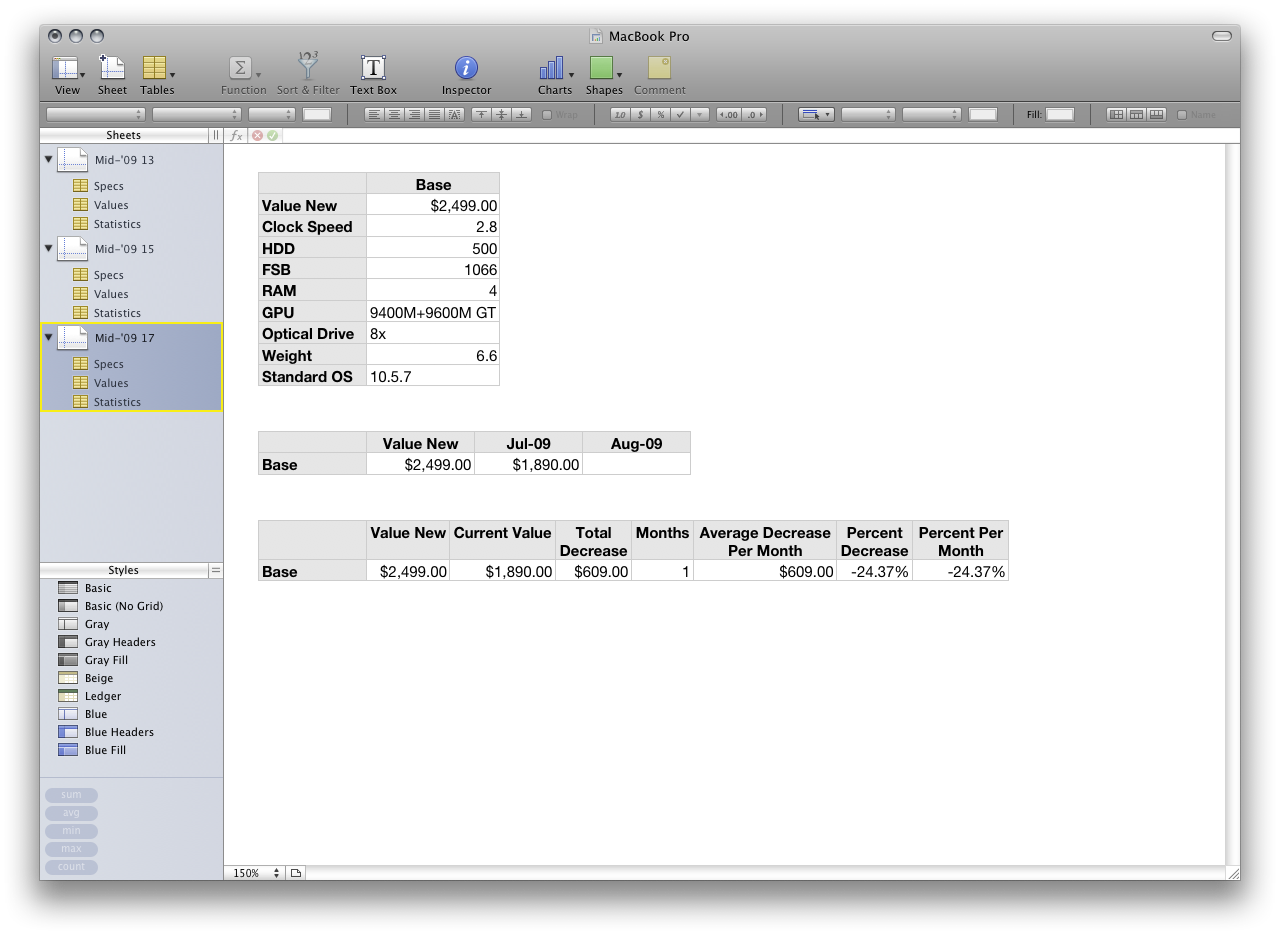The height and width of the screenshot is (935, 1280).
Task: Accept formula with green checkmark
Action: tap(272, 135)
